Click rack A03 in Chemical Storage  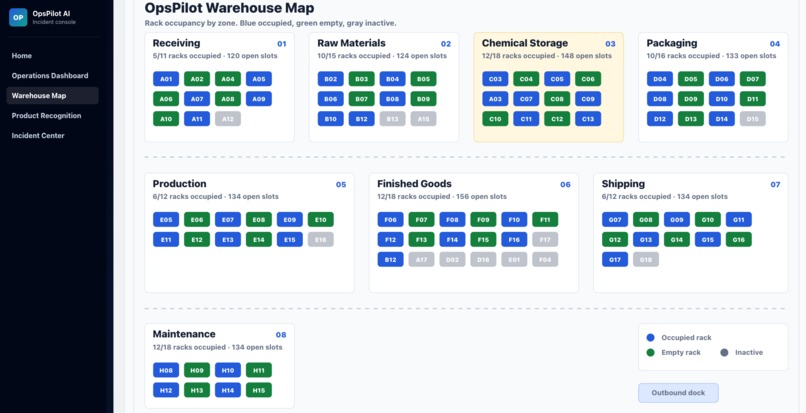click(495, 99)
